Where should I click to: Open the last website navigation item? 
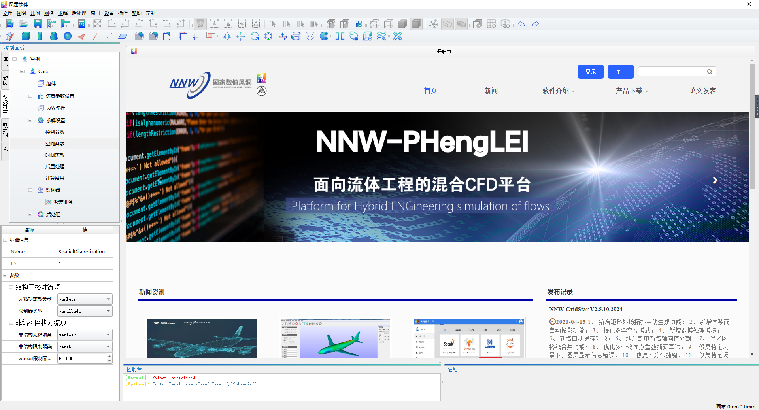tap(703, 91)
